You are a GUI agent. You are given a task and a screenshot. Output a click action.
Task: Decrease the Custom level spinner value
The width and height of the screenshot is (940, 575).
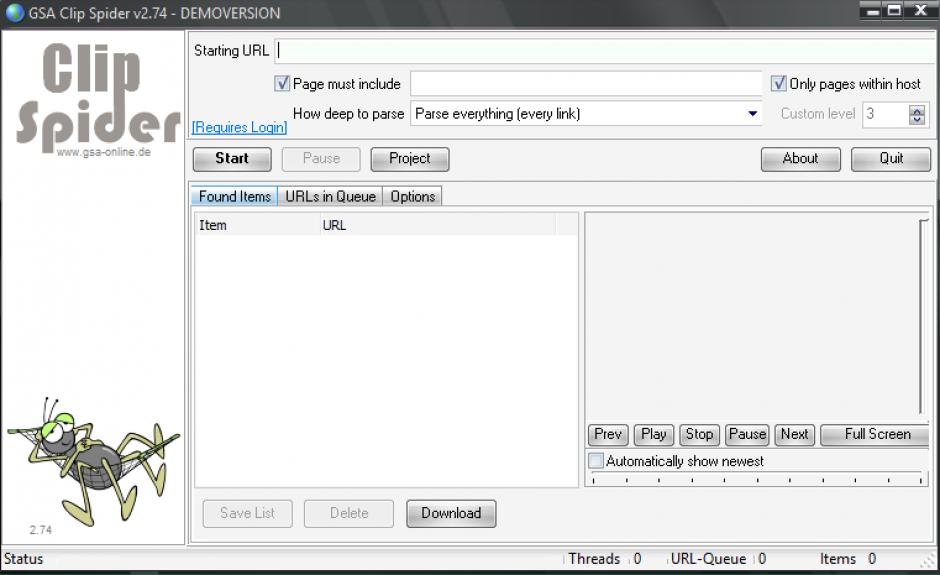click(x=917, y=119)
